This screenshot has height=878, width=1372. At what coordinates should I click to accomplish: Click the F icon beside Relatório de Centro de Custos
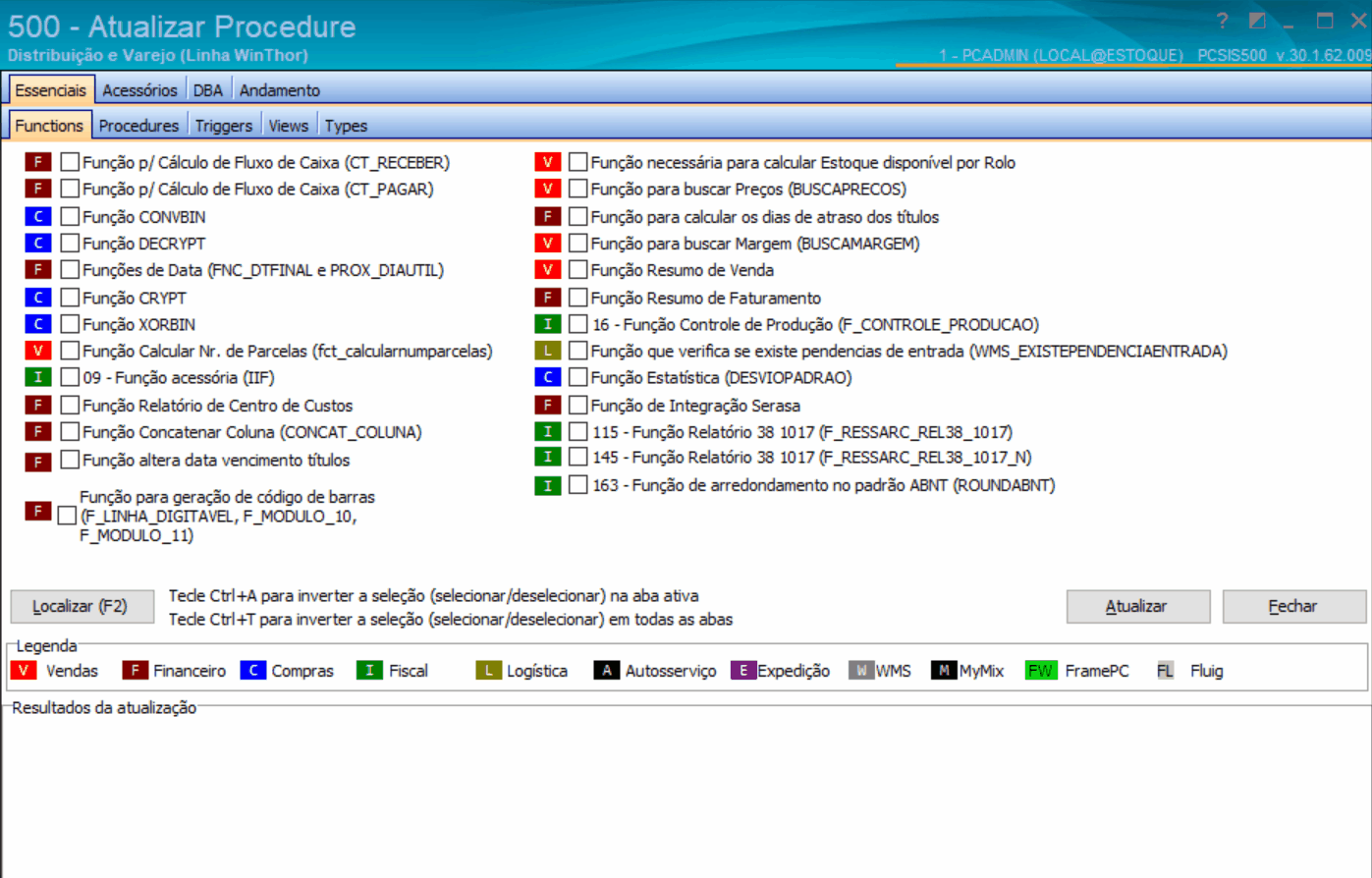tap(37, 405)
